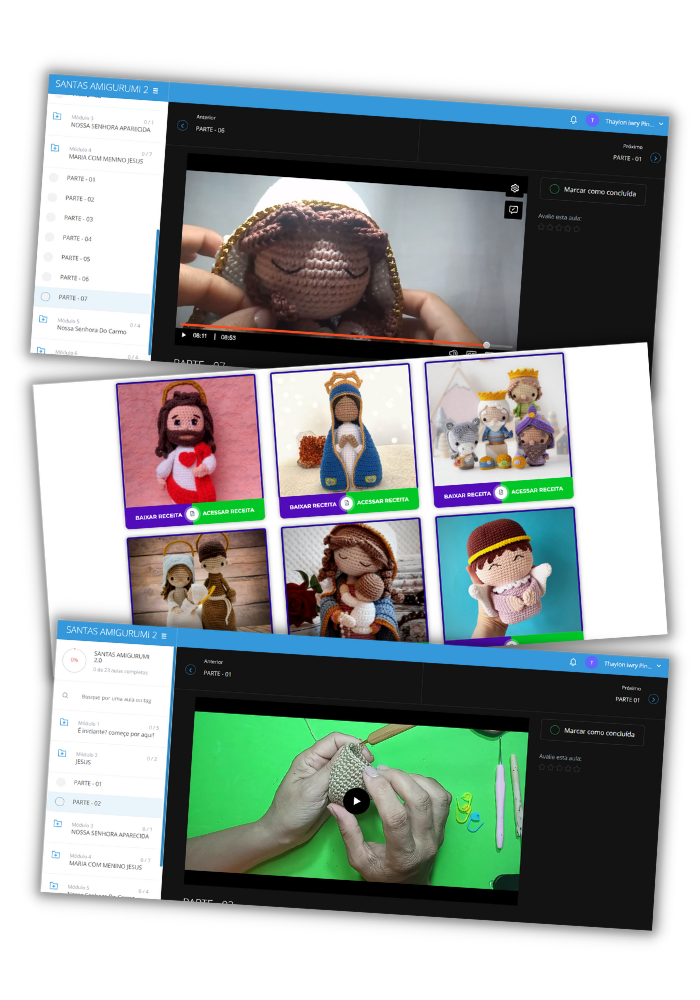Click BAIXAR RECEITA under the Jesus doll
The height and width of the screenshot is (1000, 700).
156,516
